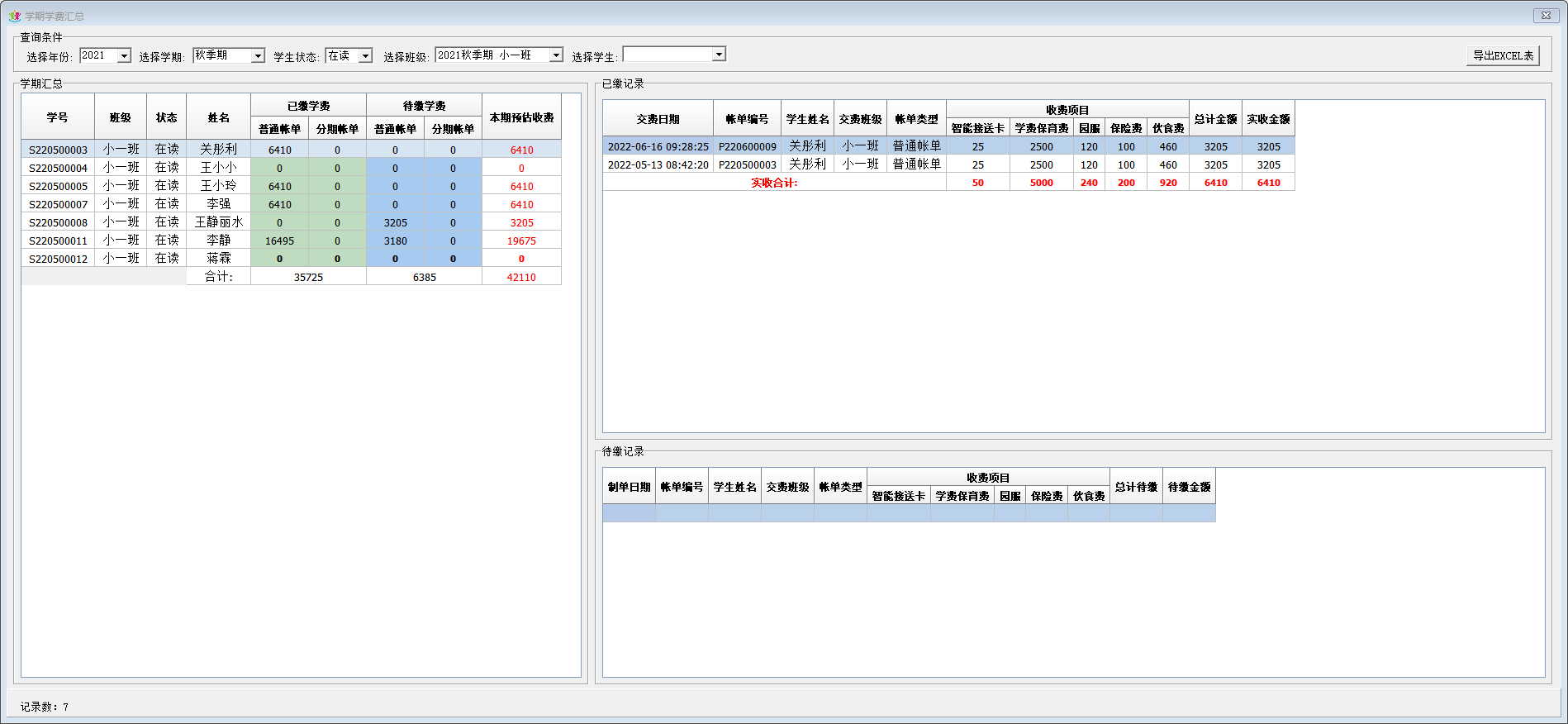Expand the 选择班级 class dropdown
Image resolution: width=1568 pixels, height=724 pixels.
point(556,55)
